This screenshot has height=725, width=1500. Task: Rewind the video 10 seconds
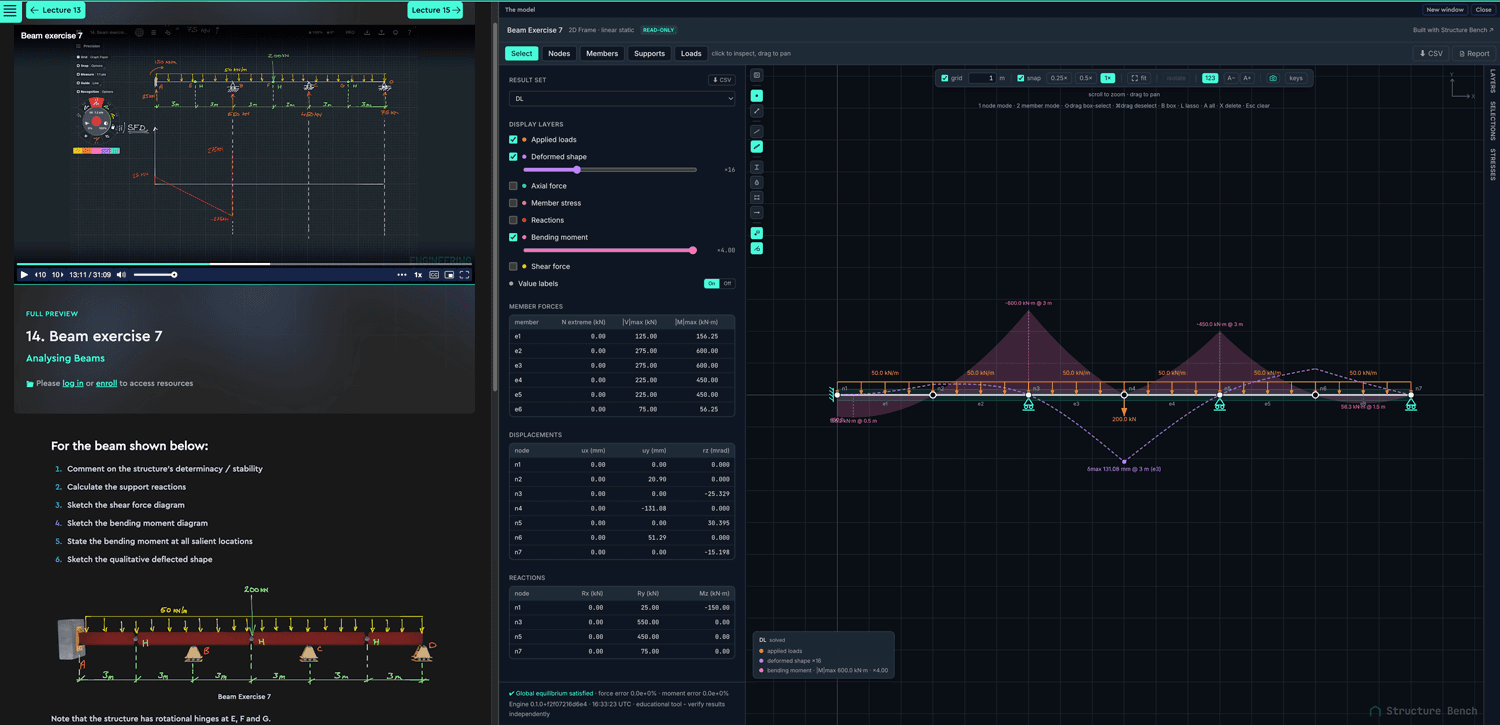(41, 275)
